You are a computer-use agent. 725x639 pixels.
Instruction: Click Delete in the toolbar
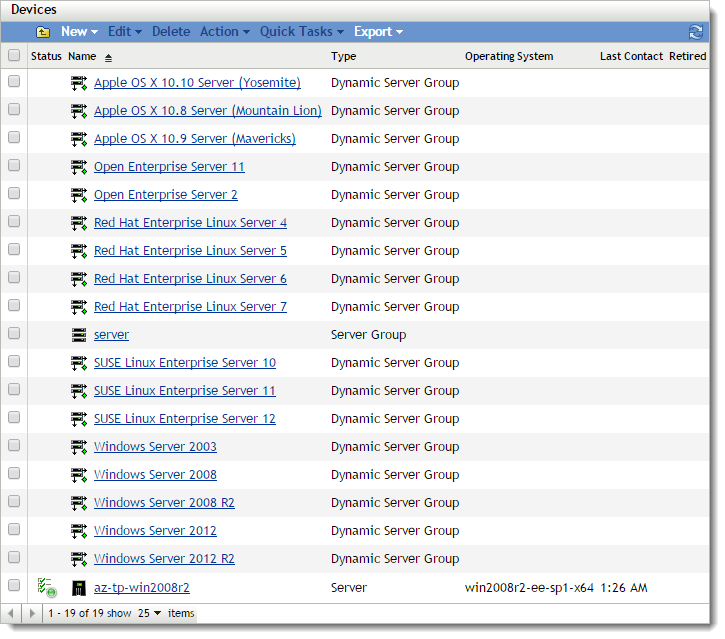(x=171, y=31)
